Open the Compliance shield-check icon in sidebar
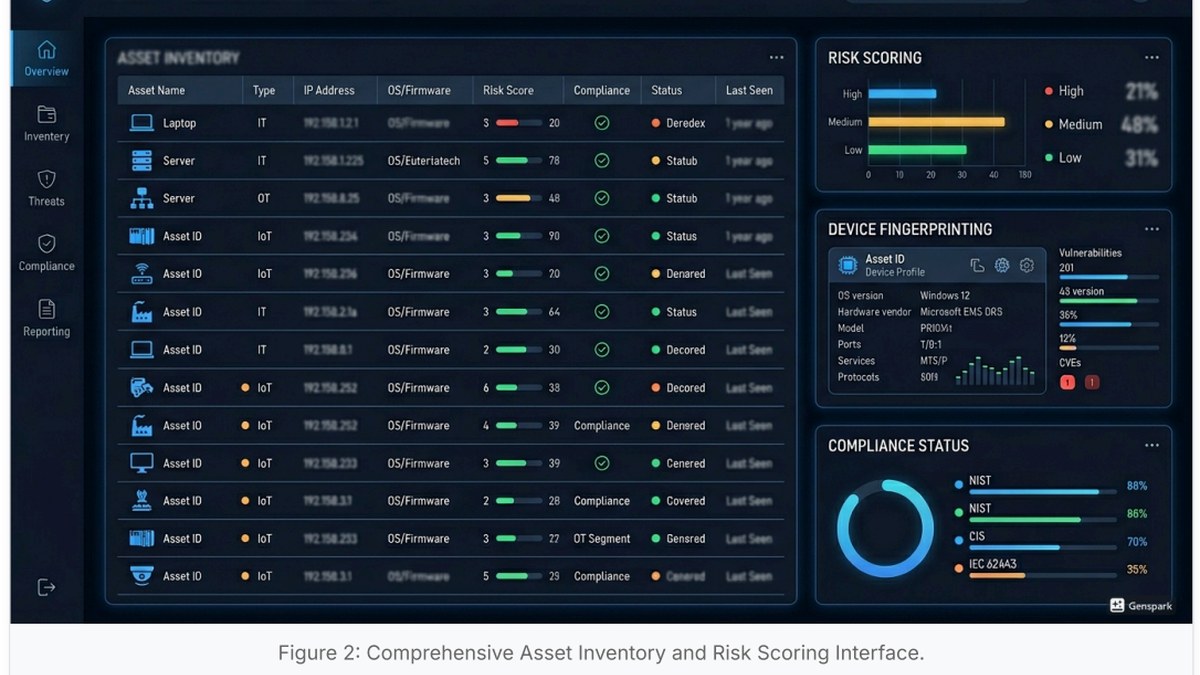The height and width of the screenshot is (675, 1200). (x=46, y=244)
